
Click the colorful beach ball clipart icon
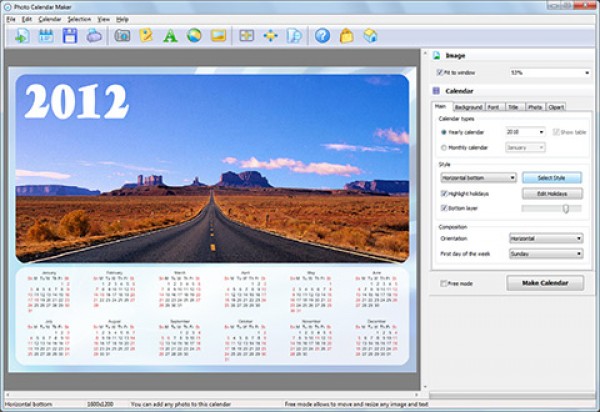194,36
